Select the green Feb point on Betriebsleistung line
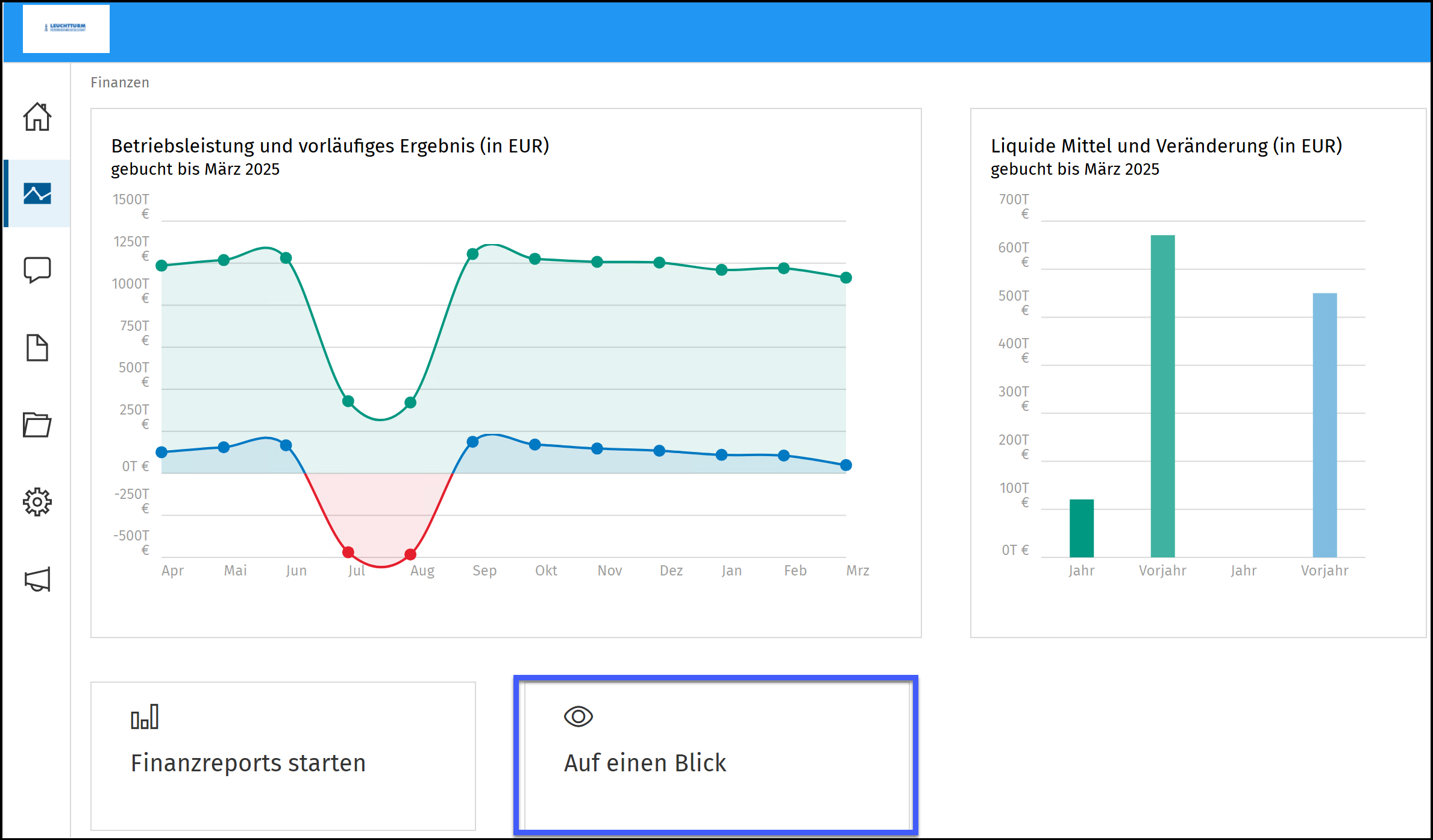Screen dimensions: 1433x840 (x=784, y=269)
